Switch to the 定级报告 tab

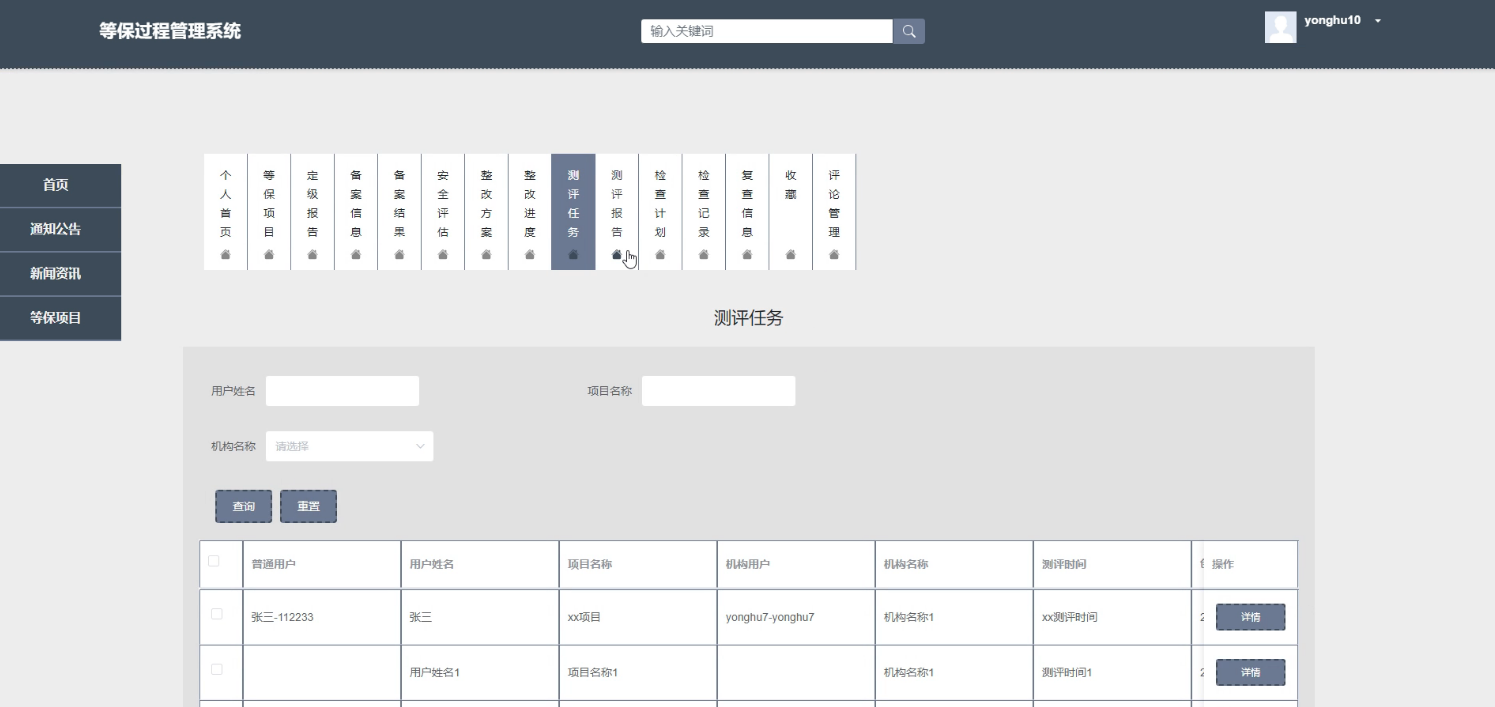tap(313, 212)
